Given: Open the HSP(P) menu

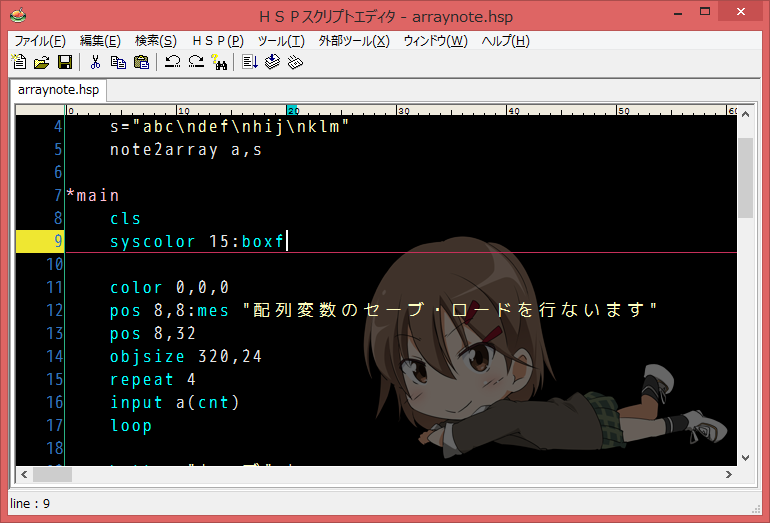Looking at the screenshot, I should tap(217, 41).
